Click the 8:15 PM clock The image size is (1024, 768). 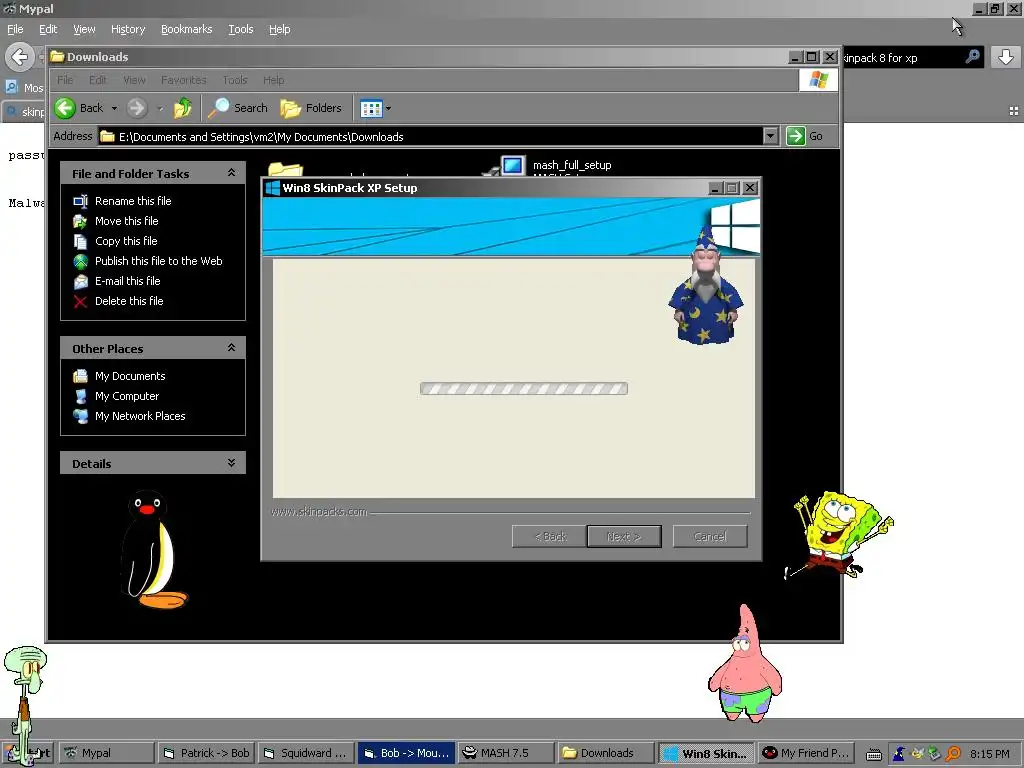[989, 754]
